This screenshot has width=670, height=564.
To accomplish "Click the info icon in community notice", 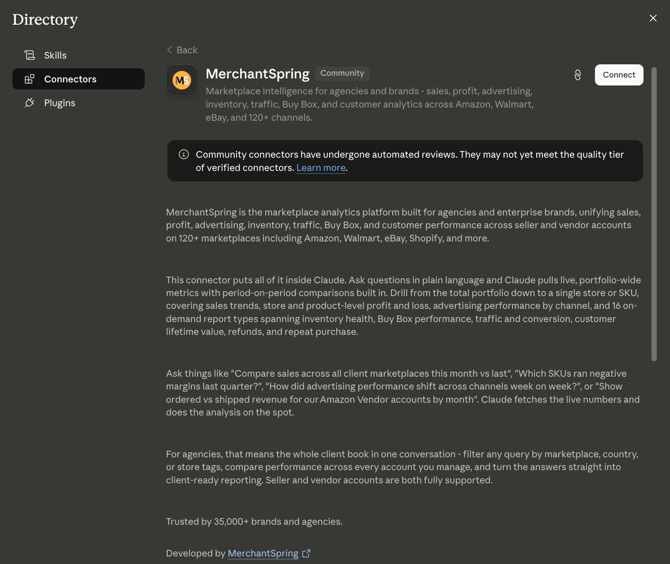I will tap(184, 154).
